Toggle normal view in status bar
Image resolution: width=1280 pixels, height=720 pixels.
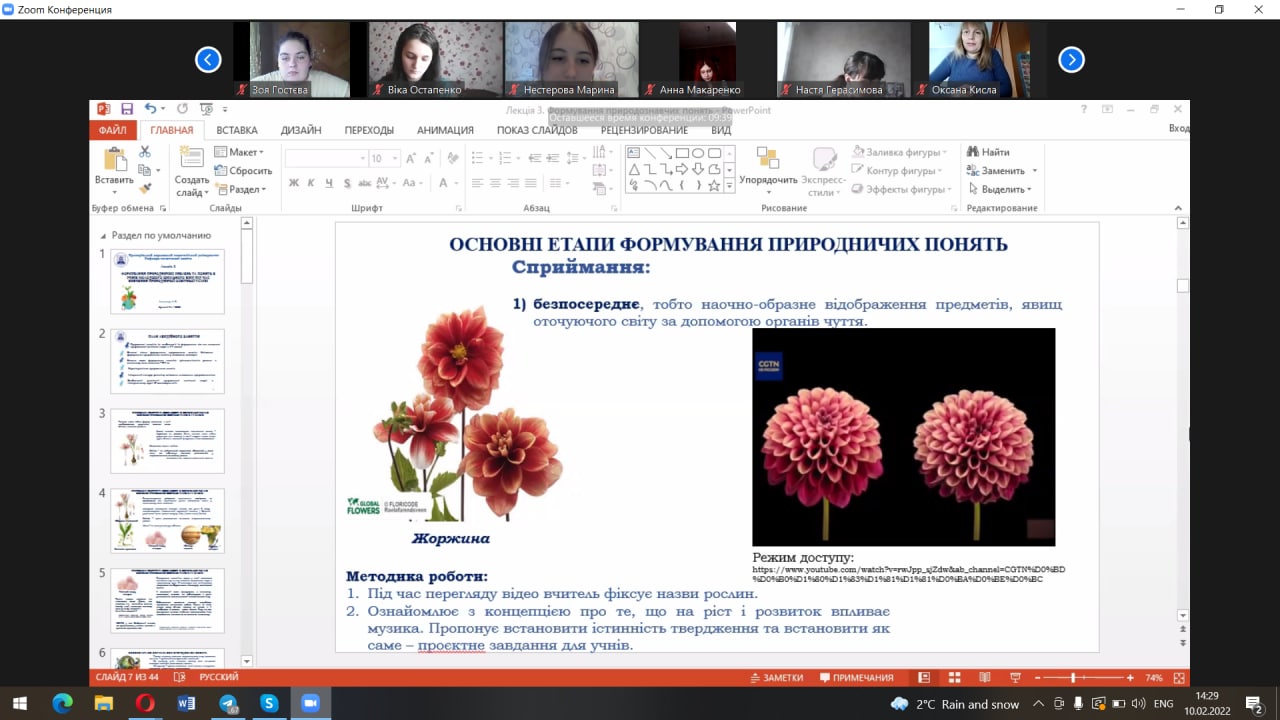tap(924, 677)
